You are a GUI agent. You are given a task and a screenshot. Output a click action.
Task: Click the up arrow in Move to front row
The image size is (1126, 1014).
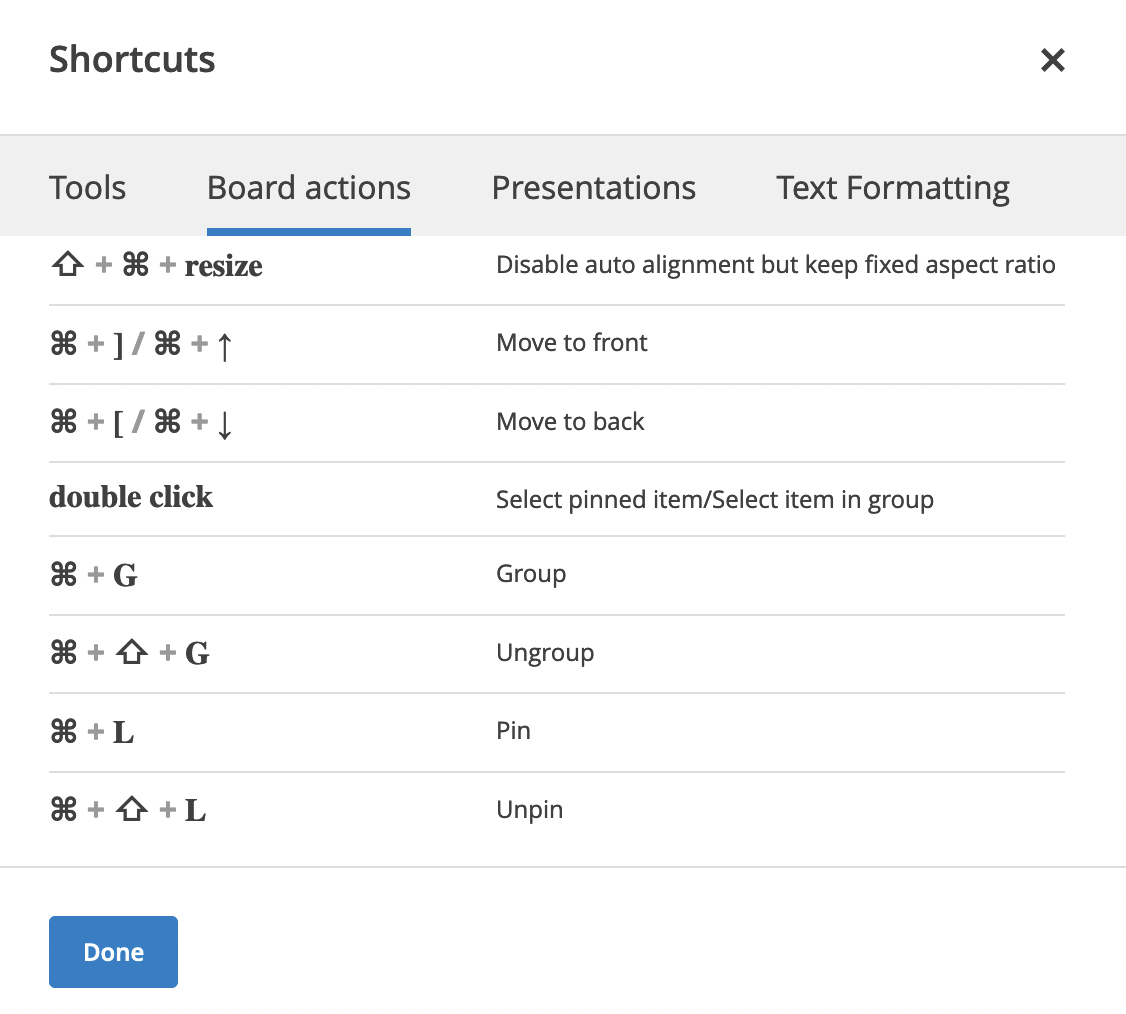(x=224, y=346)
